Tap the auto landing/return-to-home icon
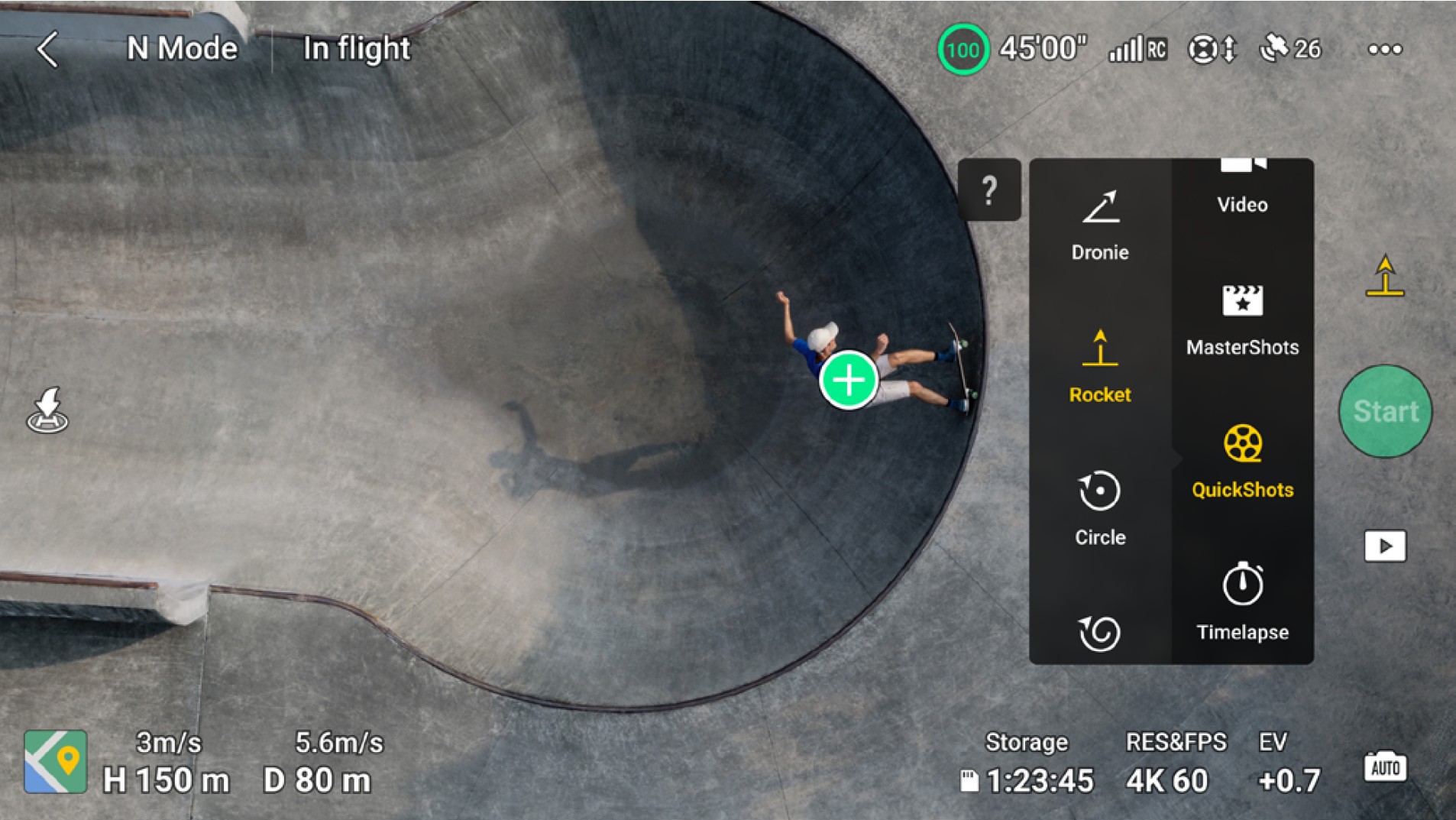Image resolution: width=1456 pixels, height=820 pixels. pyautogui.click(x=47, y=410)
